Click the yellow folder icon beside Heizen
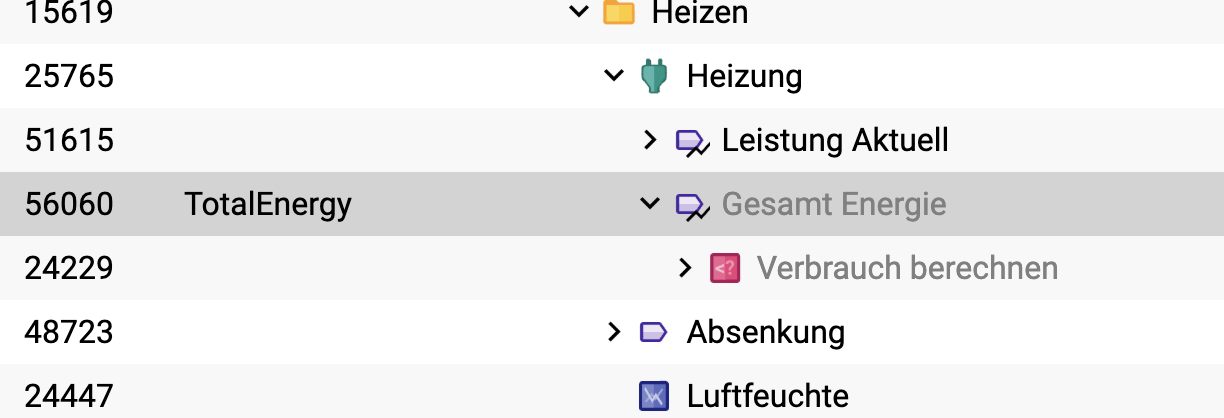The image size is (1224, 418). click(619, 12)
